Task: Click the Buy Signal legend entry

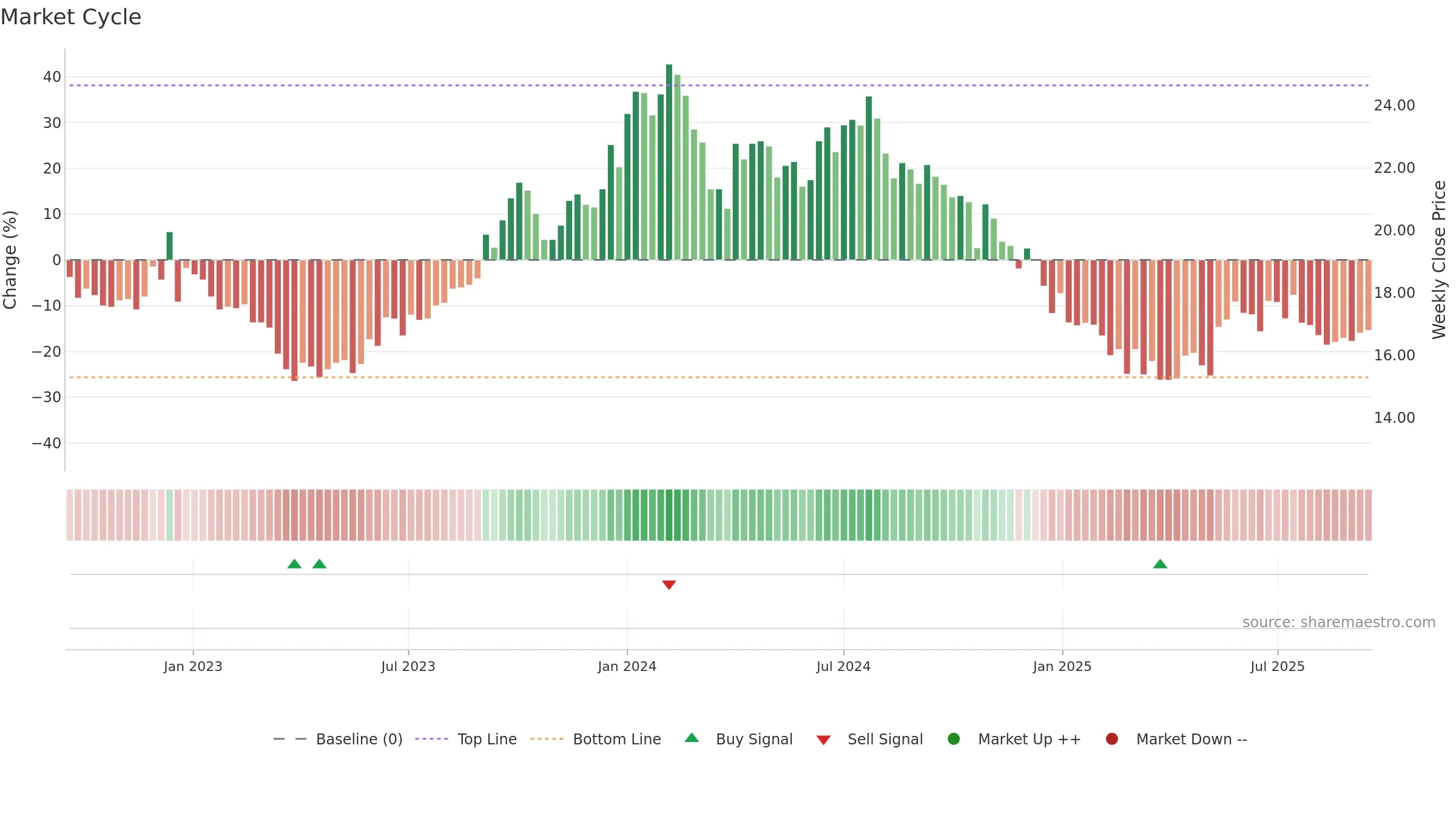Action: [x=738, y=739]
